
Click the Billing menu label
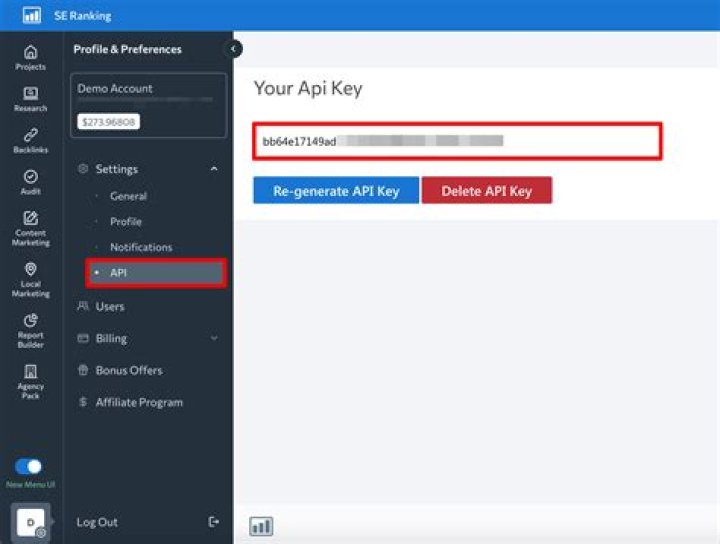click(111, 339)
